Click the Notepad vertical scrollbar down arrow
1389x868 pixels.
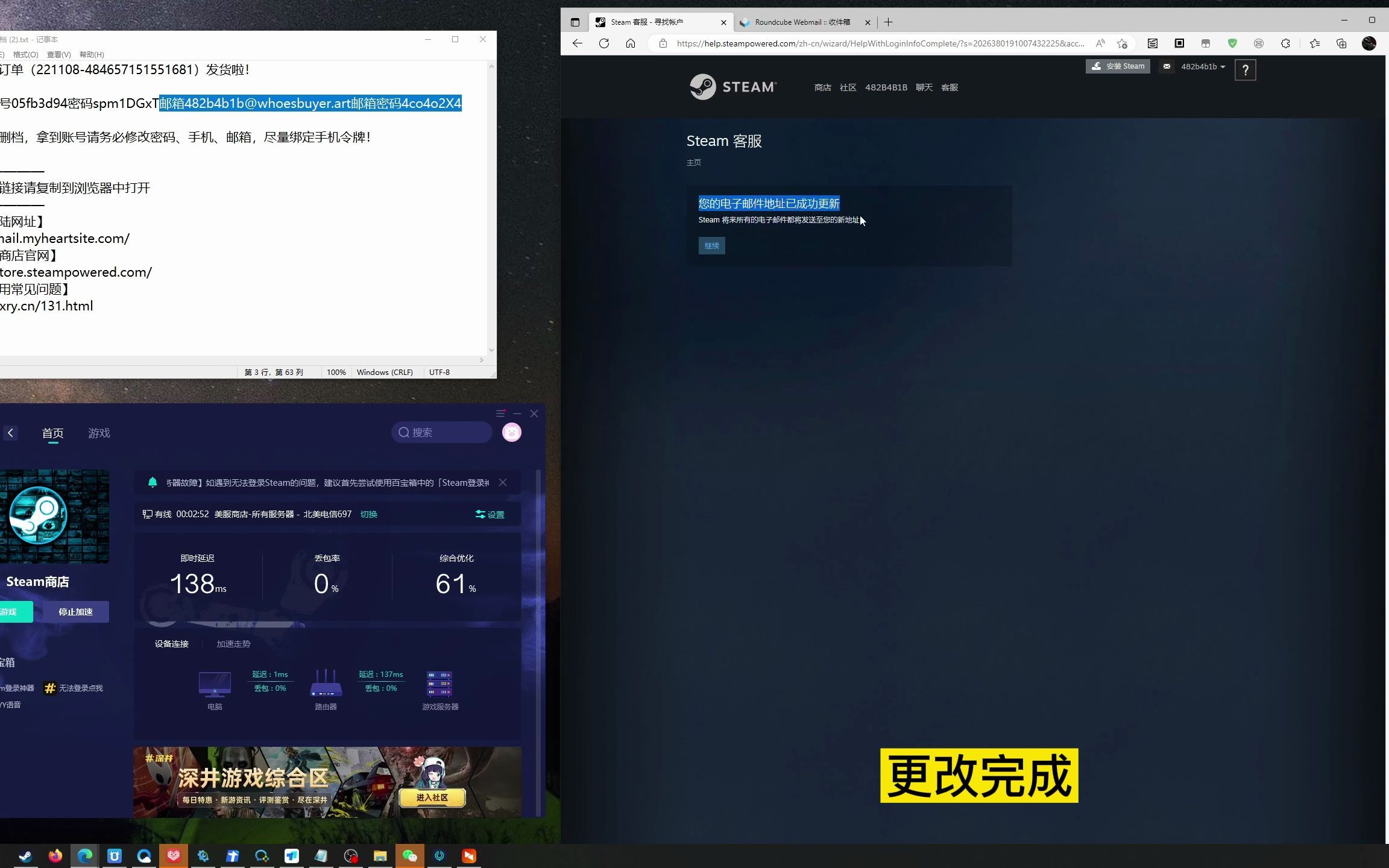tap(491, 350)
